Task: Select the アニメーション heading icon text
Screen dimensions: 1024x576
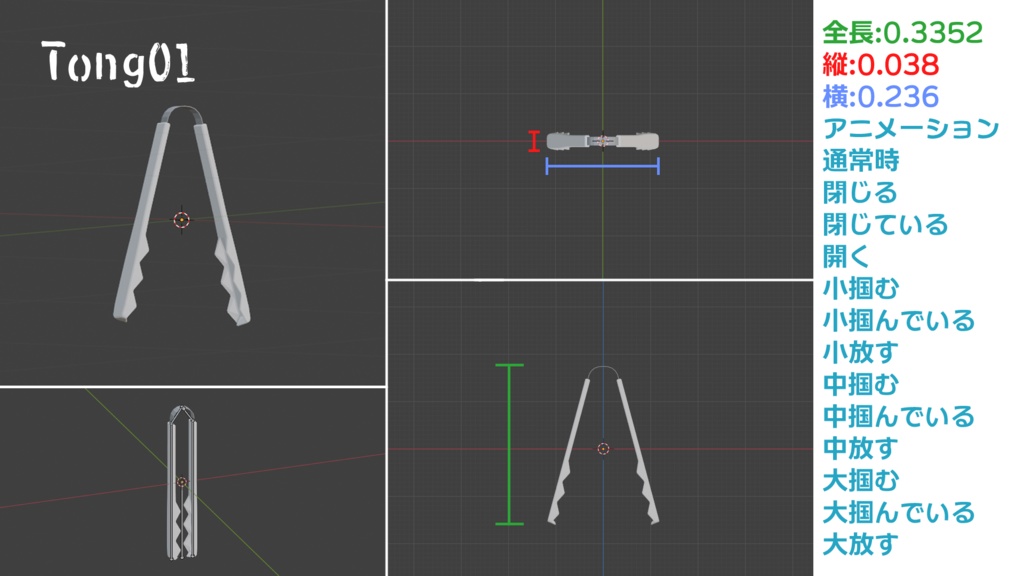Action: tap(908, 127)
